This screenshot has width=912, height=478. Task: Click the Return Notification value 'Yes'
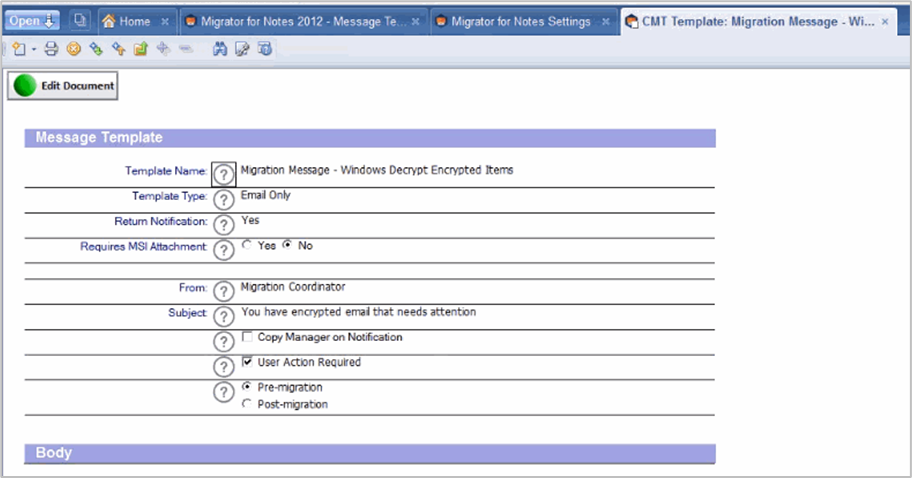(x=251, y=220)
